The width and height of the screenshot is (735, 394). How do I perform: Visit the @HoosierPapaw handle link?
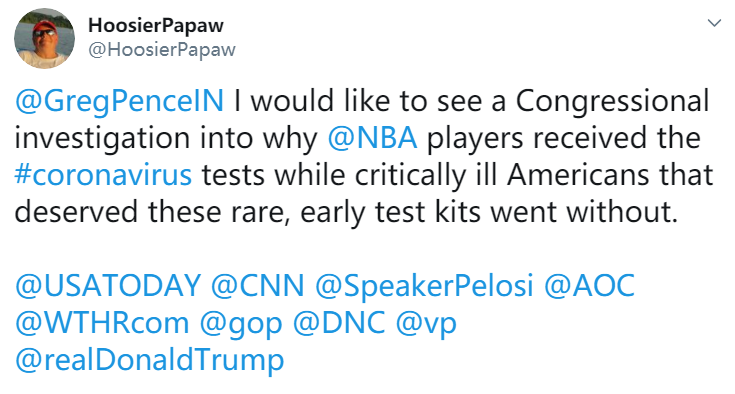point(162,50)
